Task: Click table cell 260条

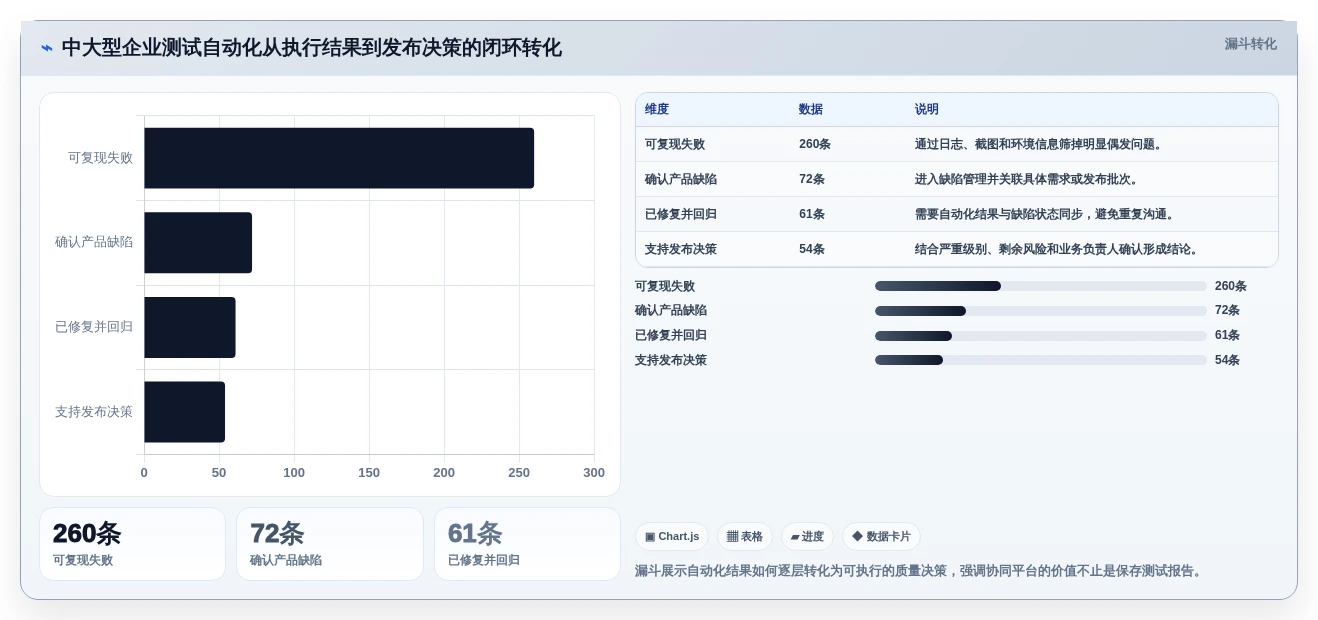Action: (x=815, y=144)
